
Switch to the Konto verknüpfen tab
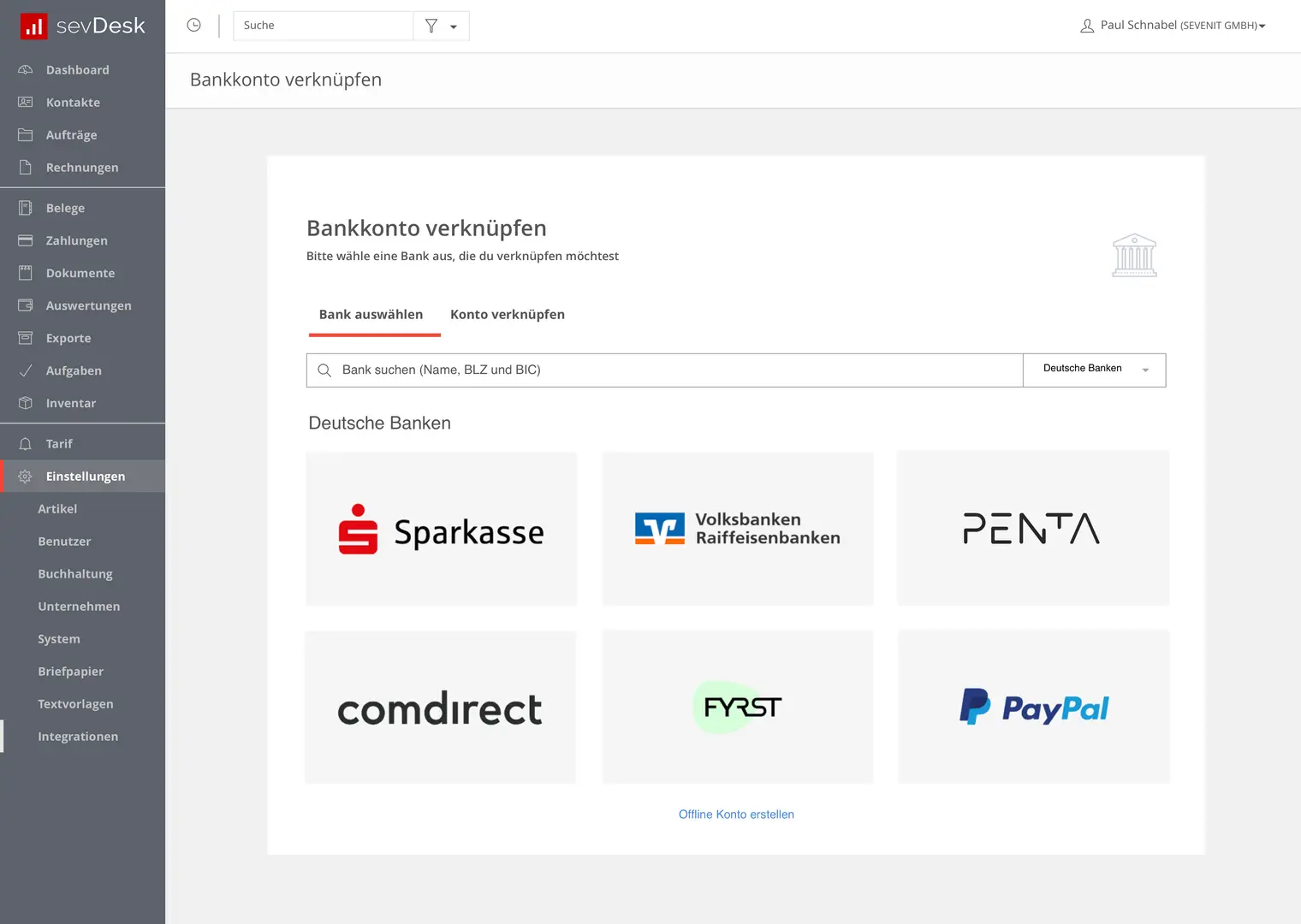tap(508, 315)
